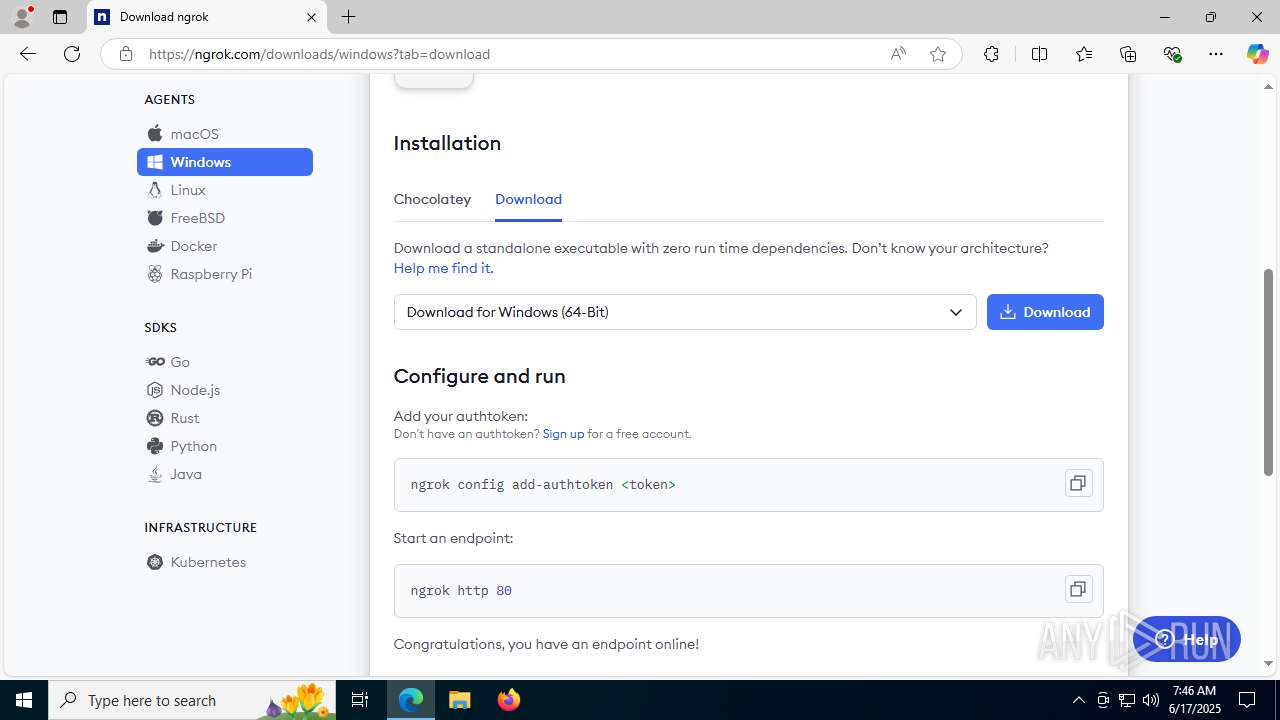This screenshot has height=720, width=1280.
Task: View site information padlock
Action: pos(125,54)
